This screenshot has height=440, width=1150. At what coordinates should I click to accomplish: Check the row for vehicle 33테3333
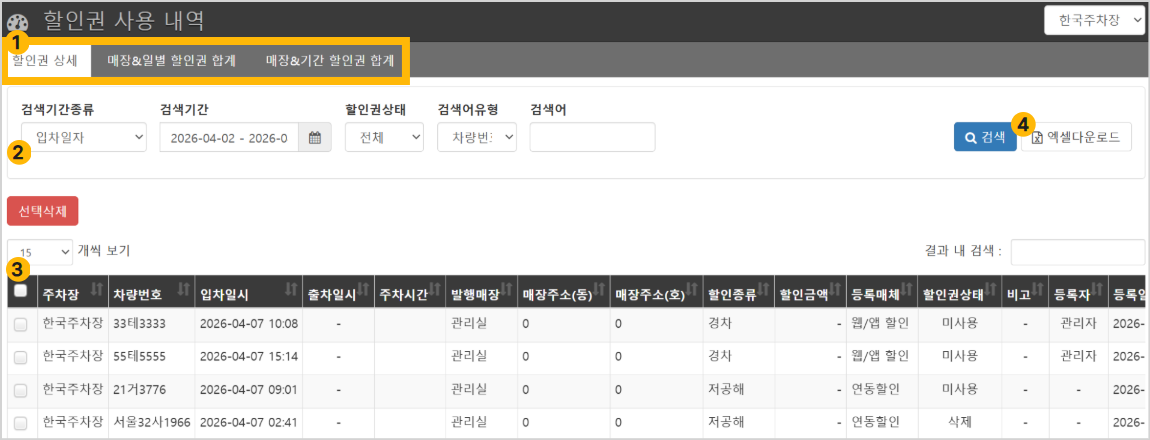point(21,325)
